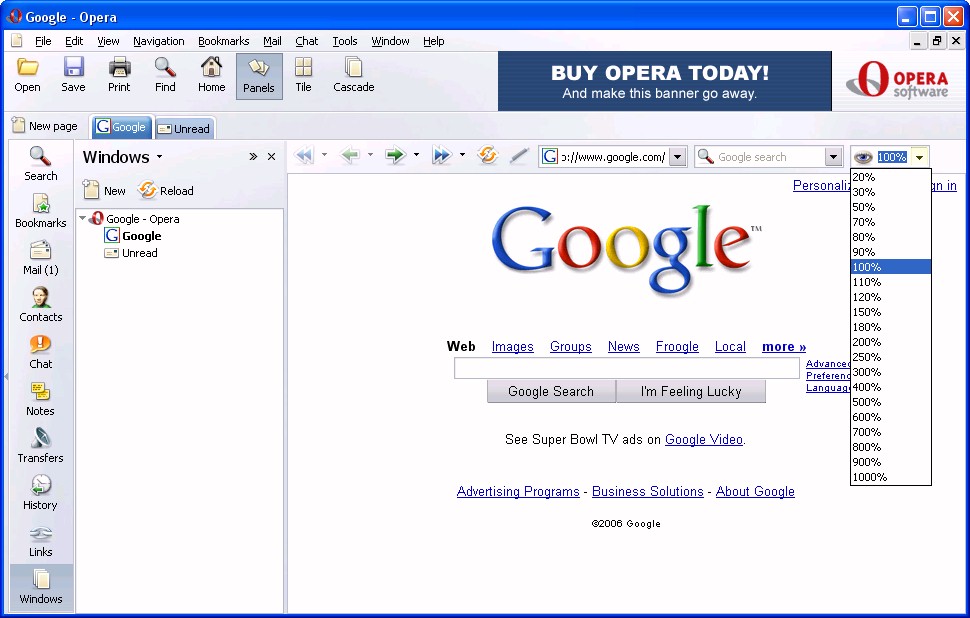Close the Windows panel with X

(271, 157)
